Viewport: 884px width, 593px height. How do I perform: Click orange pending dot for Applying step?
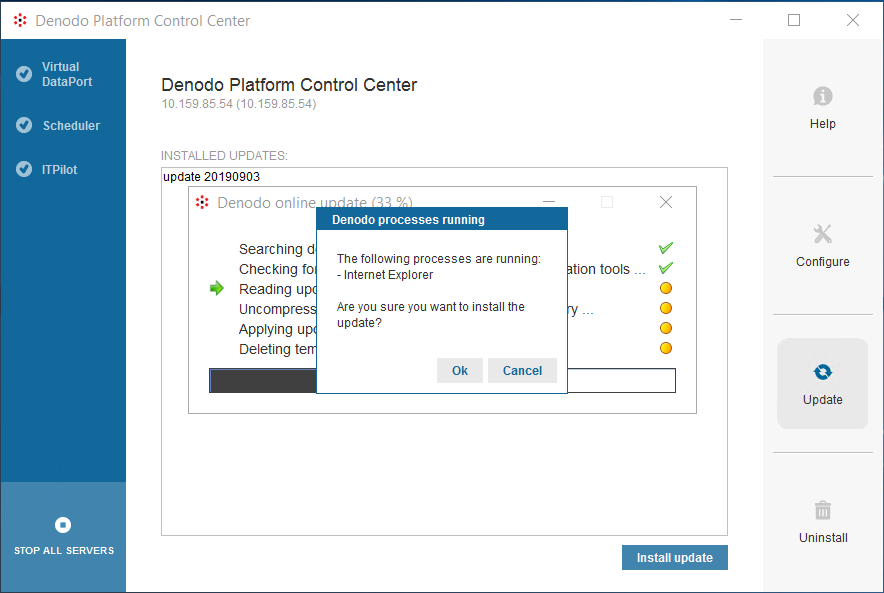(x=665, y=328)
